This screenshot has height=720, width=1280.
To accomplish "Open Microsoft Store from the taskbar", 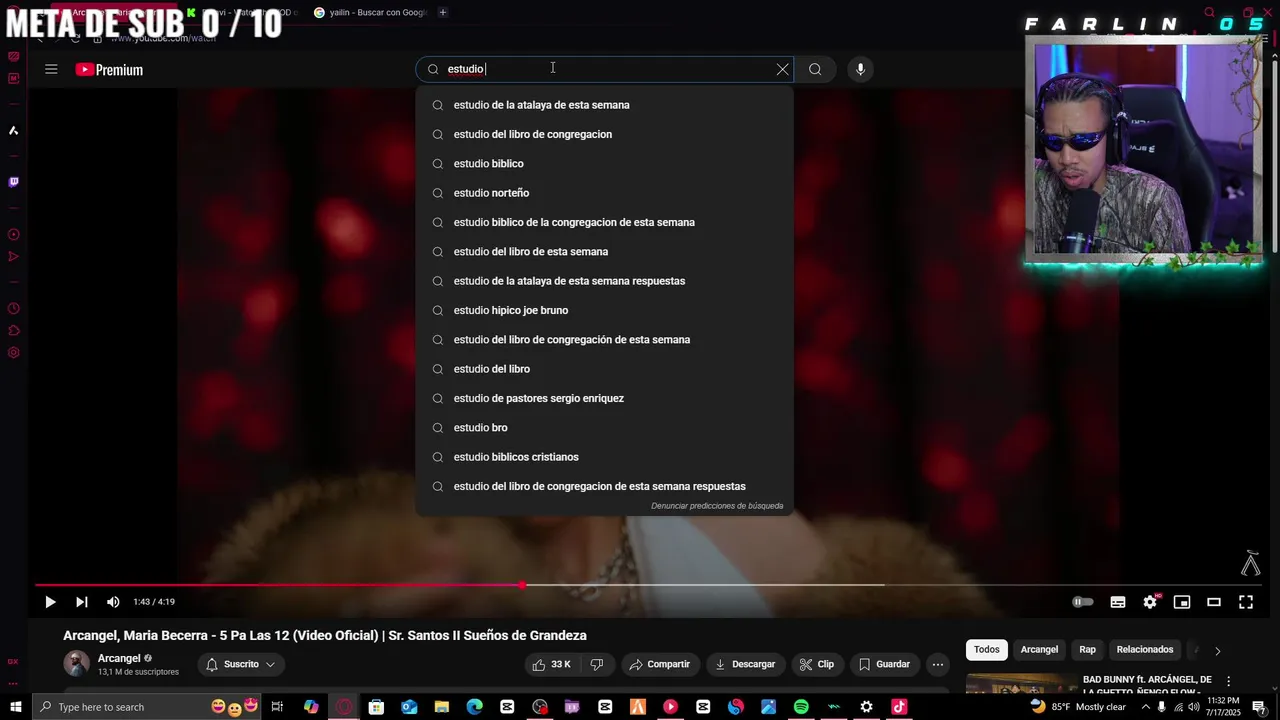I will click(376, 707).
